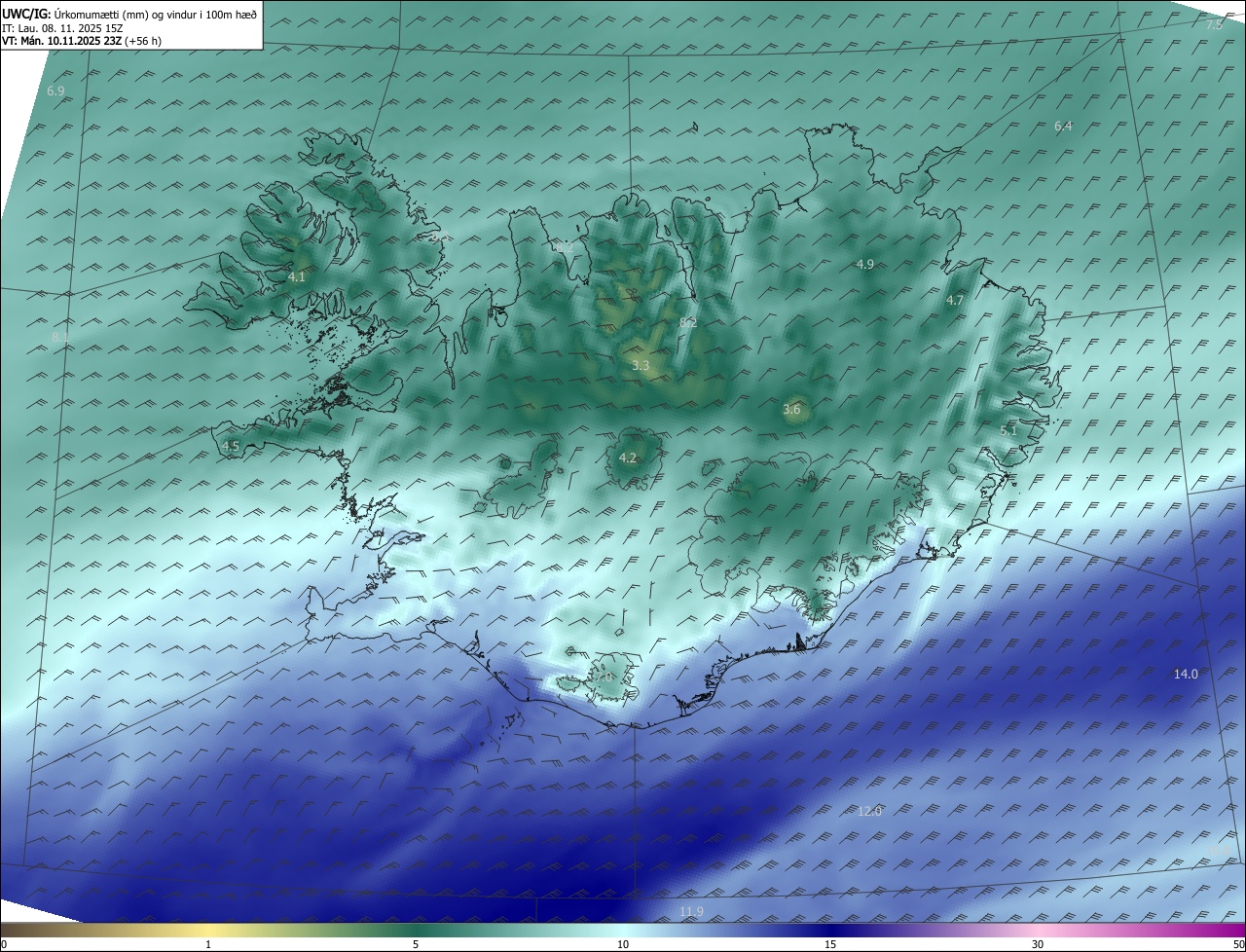Click the Westfjords value label 4.1
This screenshot has width=1246, height=952.
pyautogui.click(x=297, y=277)
